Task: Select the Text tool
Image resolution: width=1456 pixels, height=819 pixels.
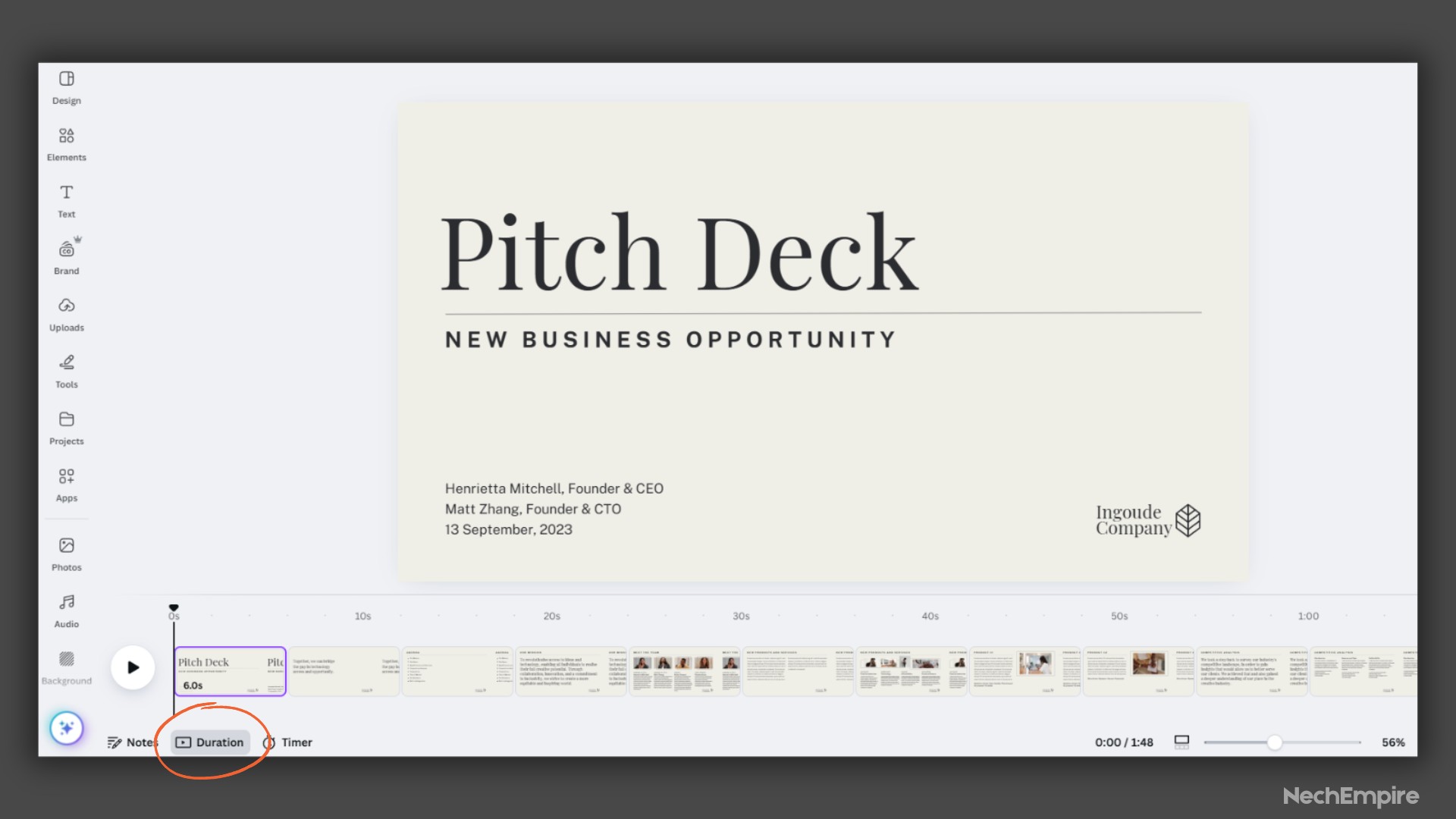Action: click(x=66, y=201)
